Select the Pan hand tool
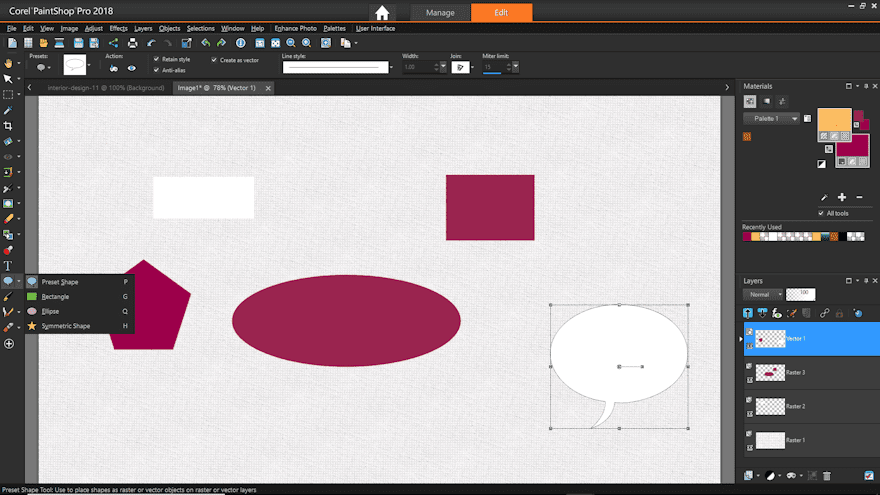 (8, 63)
